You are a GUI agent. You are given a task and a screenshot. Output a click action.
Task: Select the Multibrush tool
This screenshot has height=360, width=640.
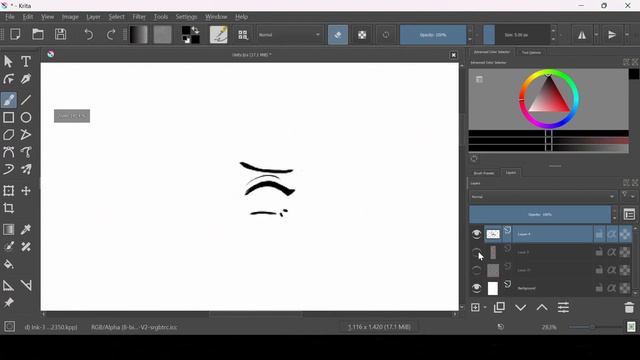point(26,169)
